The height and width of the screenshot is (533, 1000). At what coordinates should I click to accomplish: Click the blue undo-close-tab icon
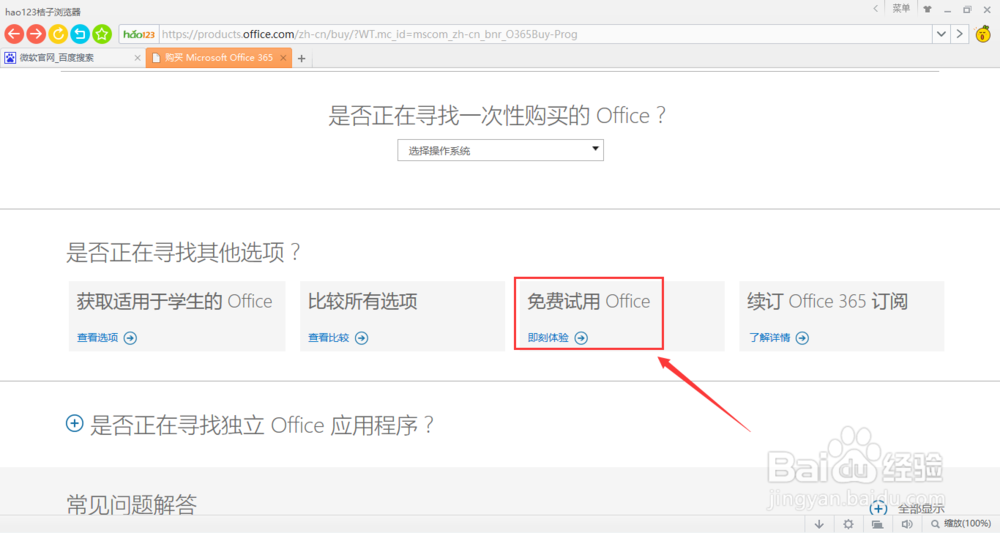[80, 34]
